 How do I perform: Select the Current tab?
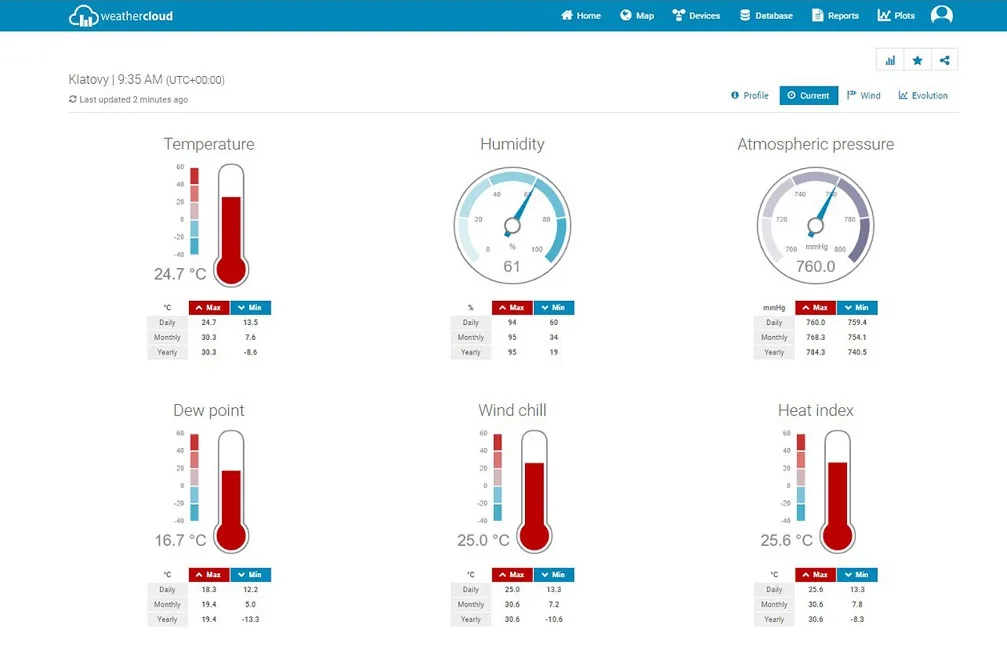point(809,95)
